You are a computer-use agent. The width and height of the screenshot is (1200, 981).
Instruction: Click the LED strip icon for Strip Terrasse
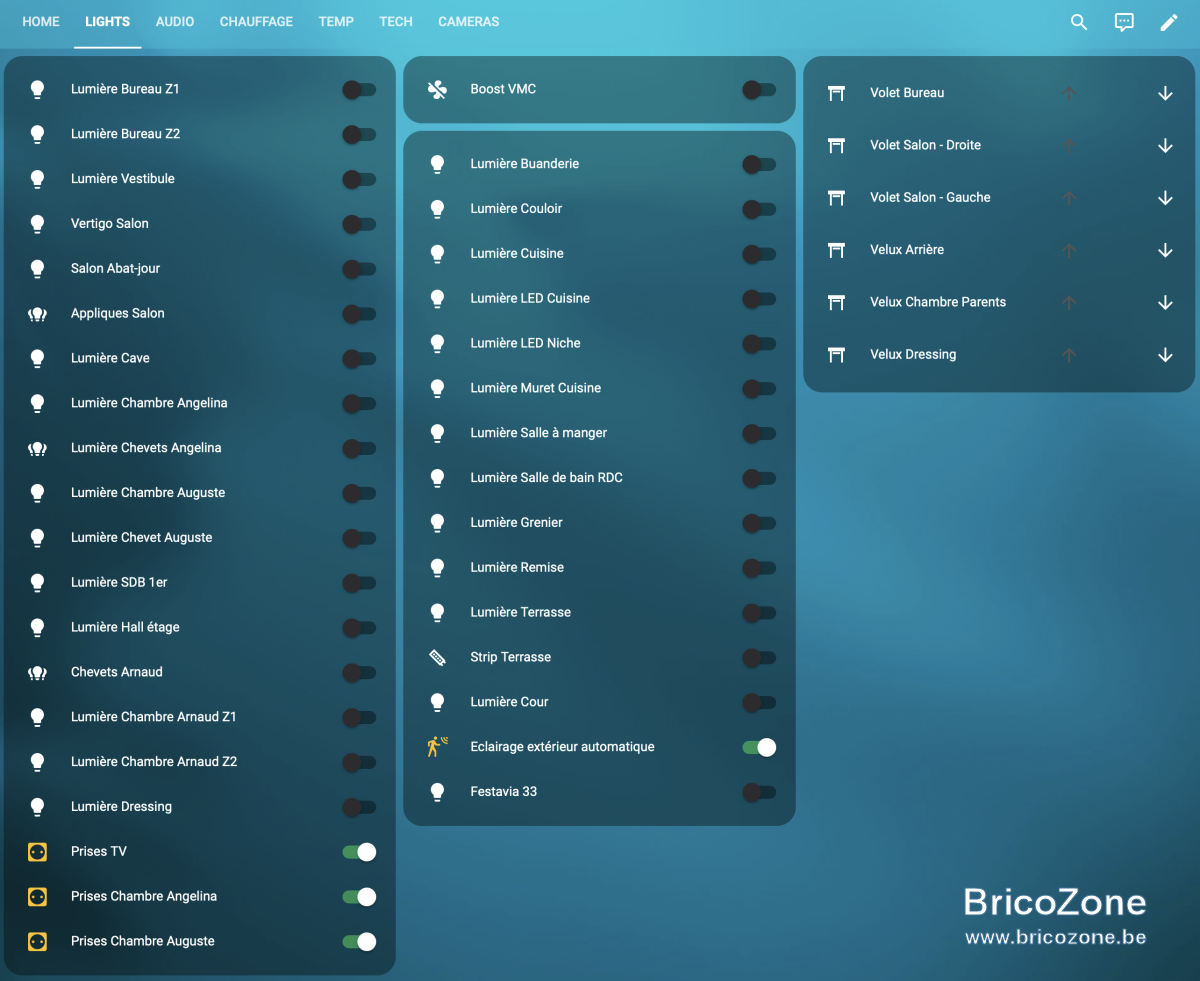pos(437,658)
